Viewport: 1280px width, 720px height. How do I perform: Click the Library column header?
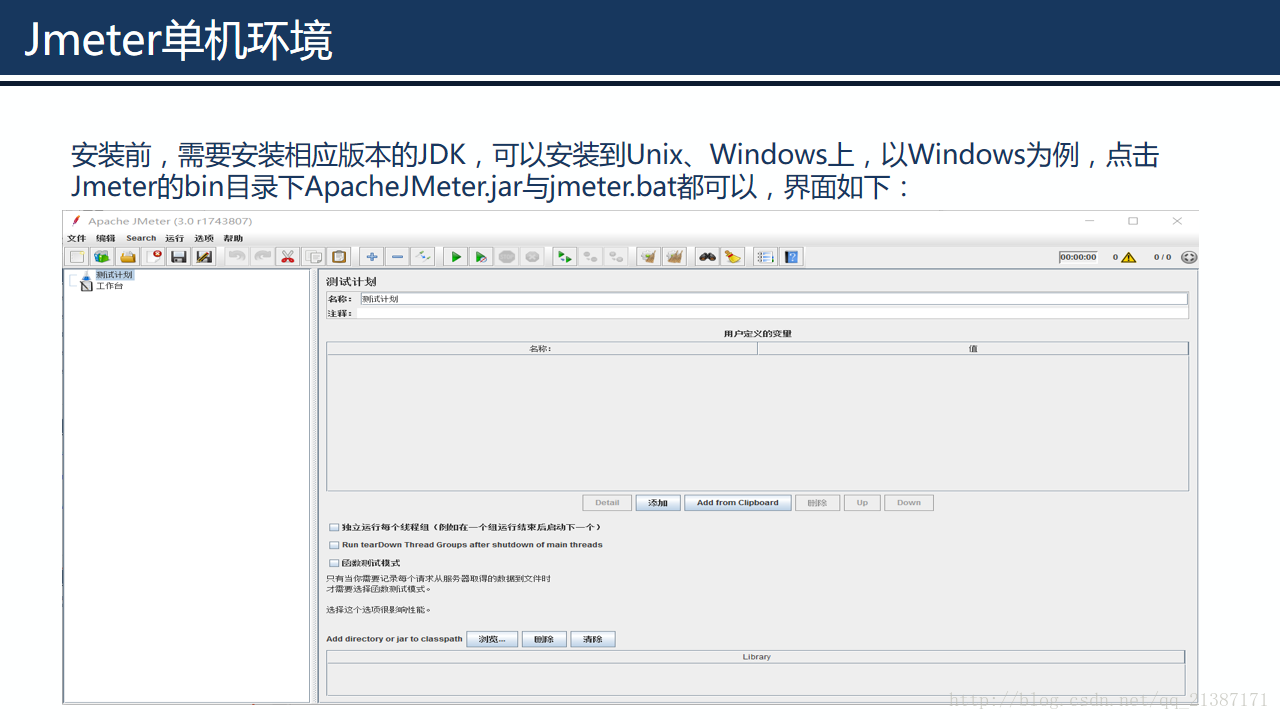756,657
